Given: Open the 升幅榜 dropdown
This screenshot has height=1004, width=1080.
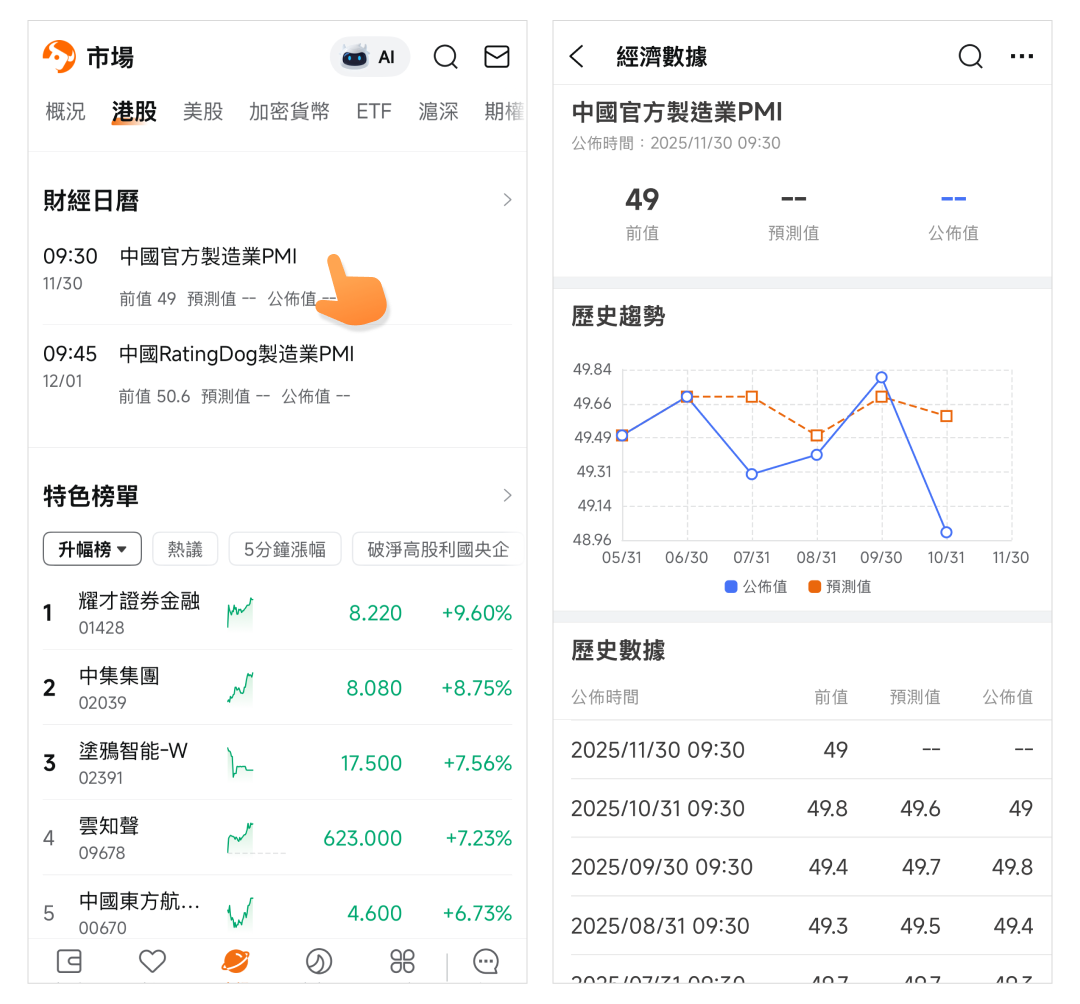Looking at the screenshot, I should [92, 549].
